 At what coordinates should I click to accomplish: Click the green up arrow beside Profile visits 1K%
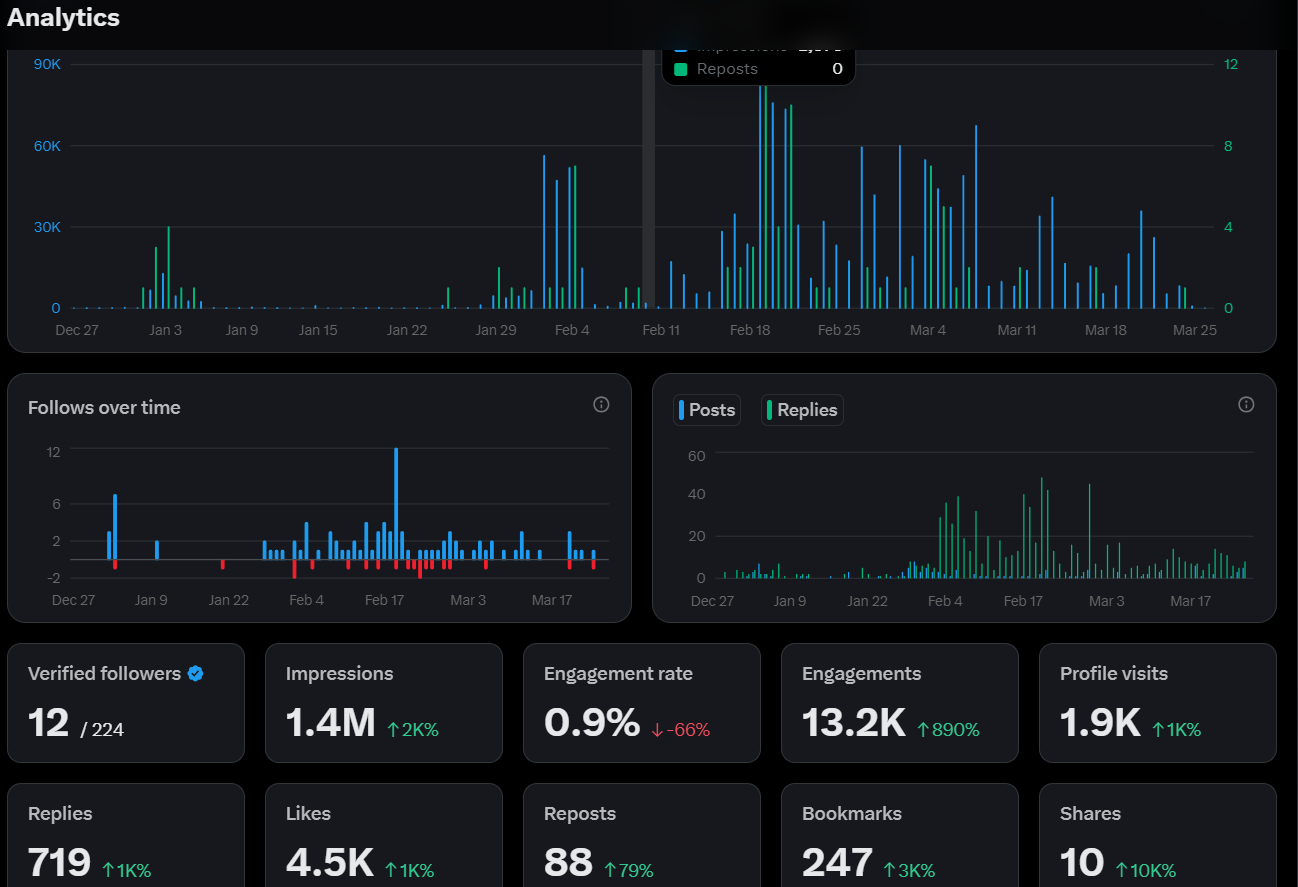coord(1158,730)
